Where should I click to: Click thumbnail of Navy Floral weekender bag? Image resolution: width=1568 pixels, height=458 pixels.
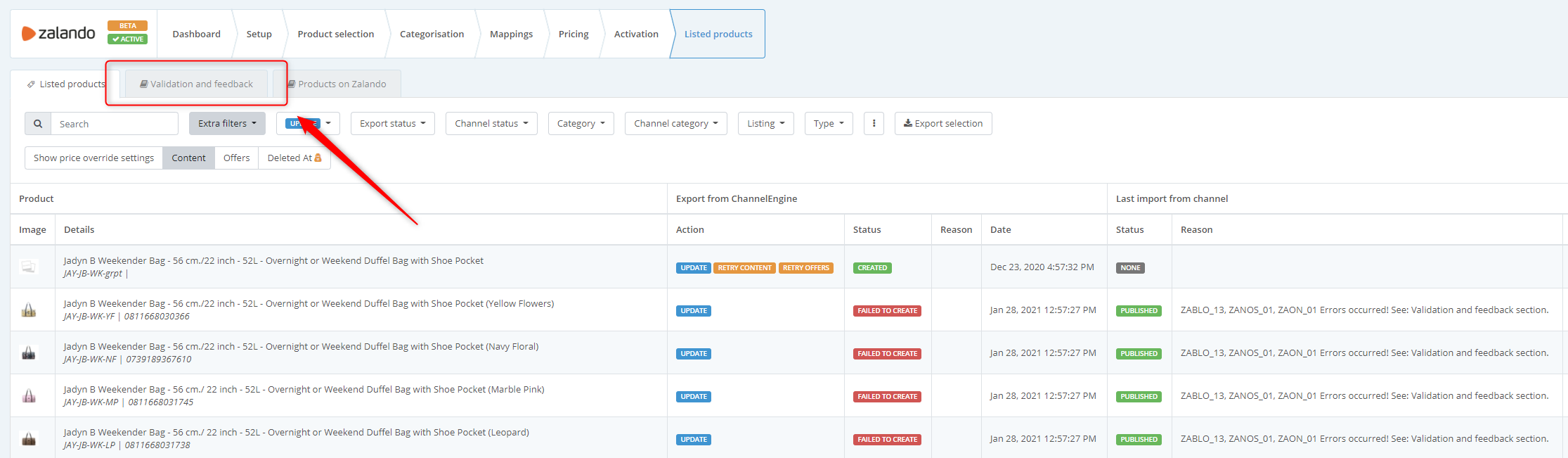tap(29, 352)
